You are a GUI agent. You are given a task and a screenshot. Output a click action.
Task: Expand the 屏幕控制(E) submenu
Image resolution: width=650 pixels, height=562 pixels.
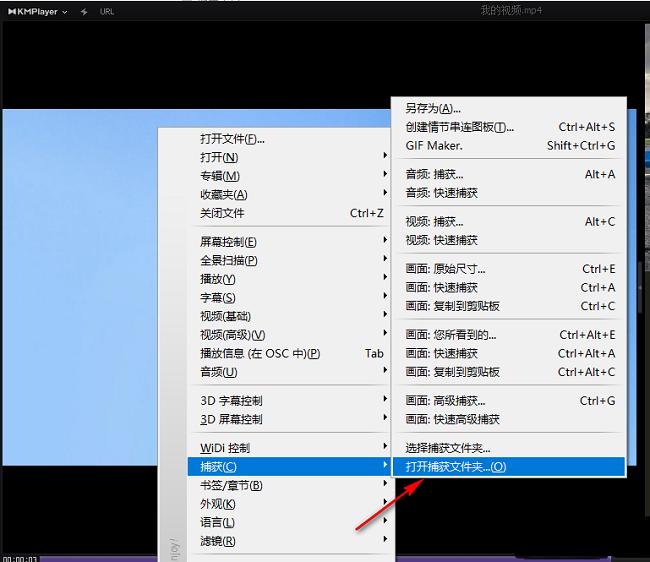pyautogui.click(x=229, y=242)
